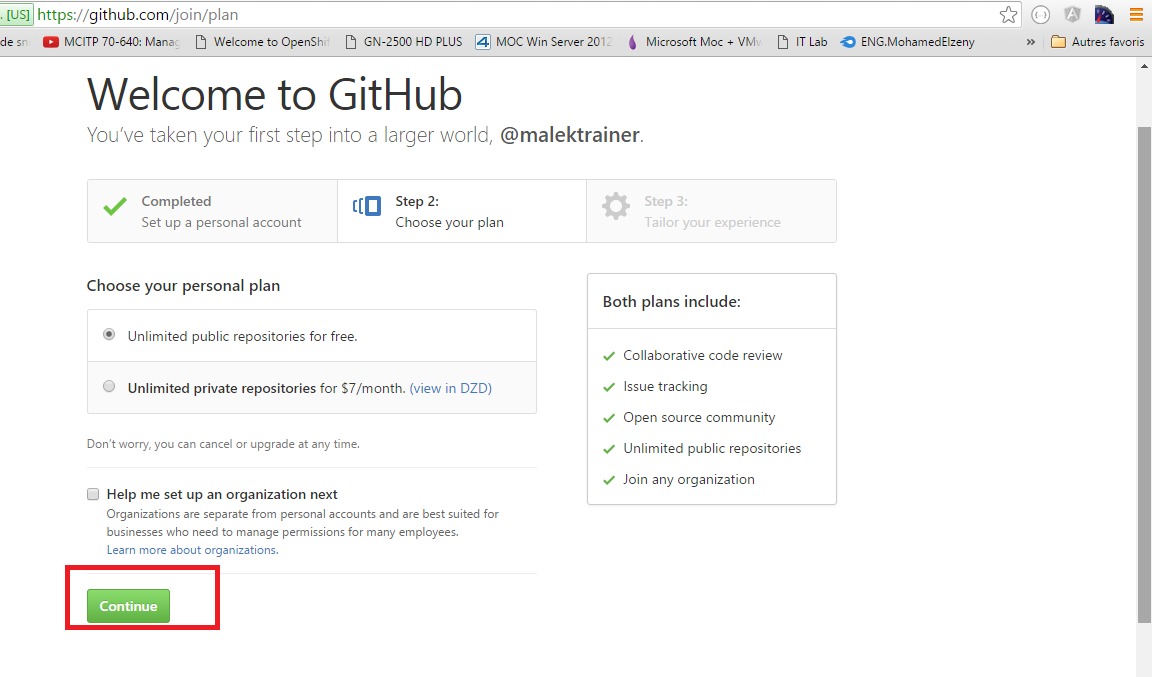Click the Issue tracking text
The image size is (1152, 677).
(x=665, y=386)
